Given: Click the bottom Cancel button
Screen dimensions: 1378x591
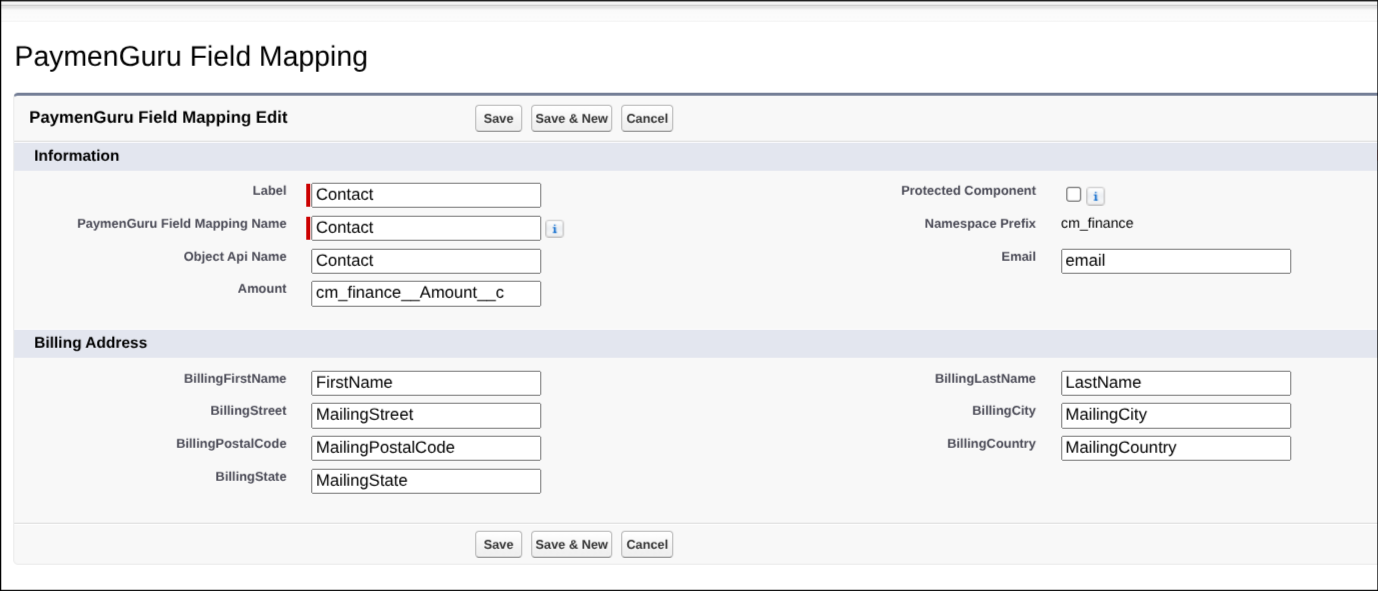Looking at the screenshot, I should point(647,544).
